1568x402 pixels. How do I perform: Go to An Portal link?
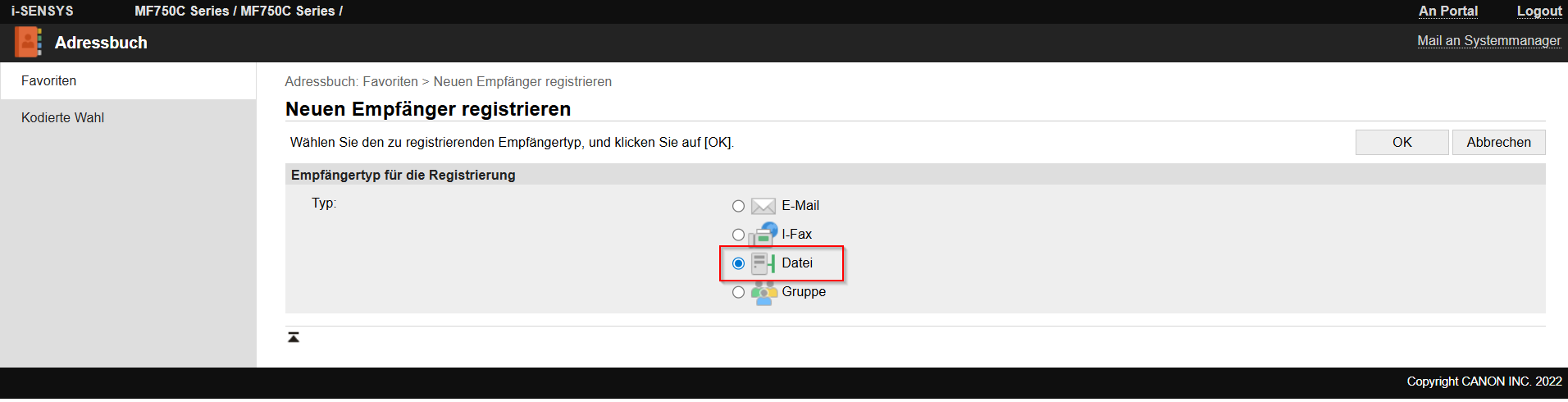coord(1447,11)
